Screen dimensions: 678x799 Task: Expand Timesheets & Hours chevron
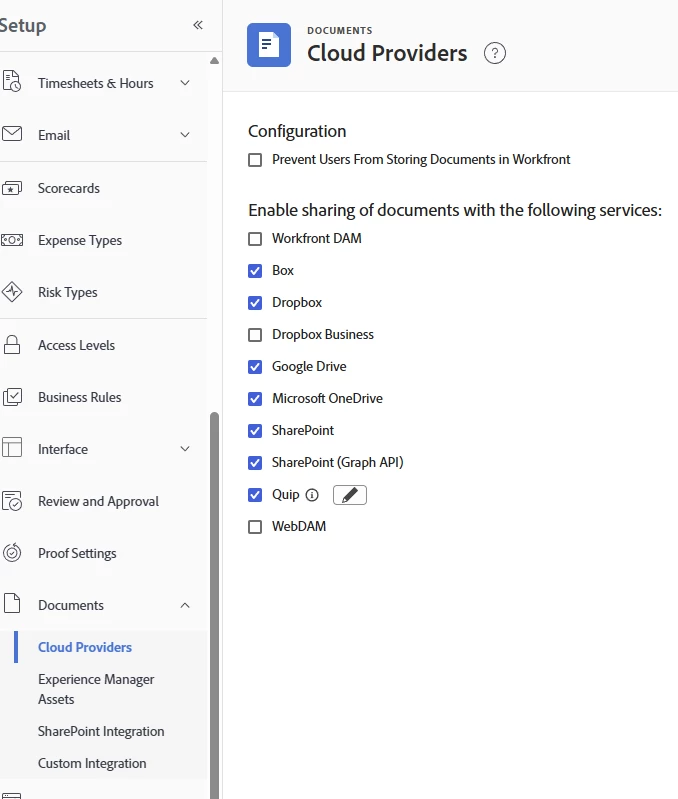pos(185,83)
